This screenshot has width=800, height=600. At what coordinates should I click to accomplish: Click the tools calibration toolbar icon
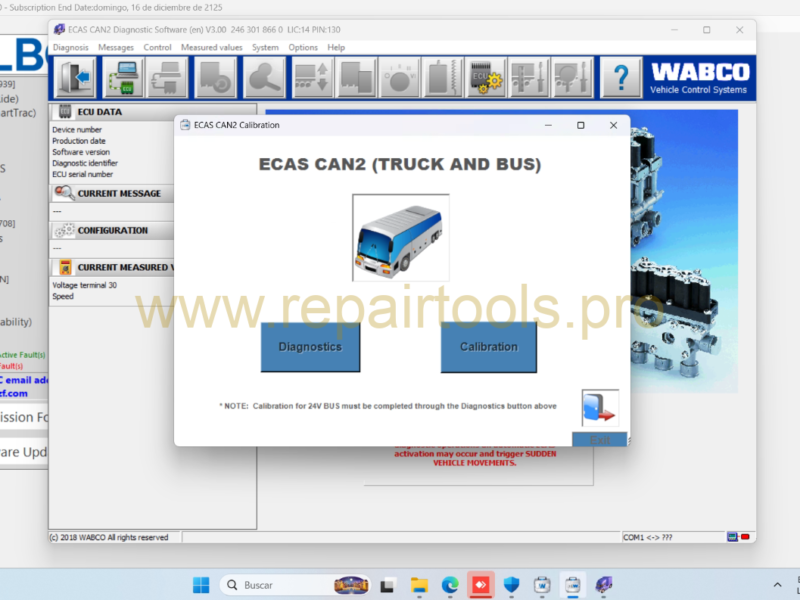pyautogui.click(x=529, y=78)
